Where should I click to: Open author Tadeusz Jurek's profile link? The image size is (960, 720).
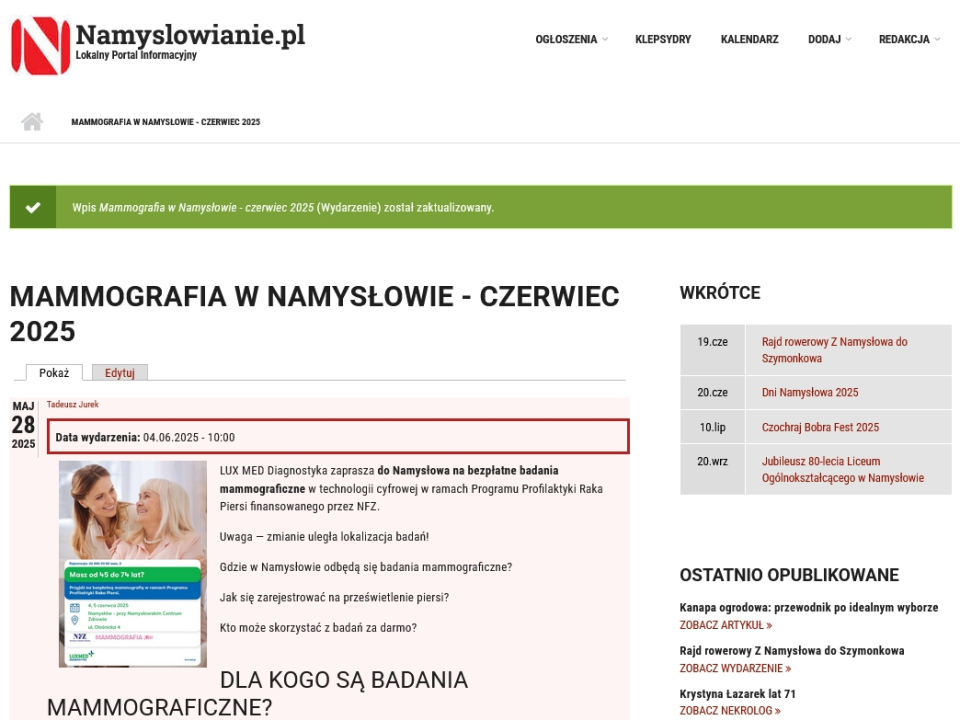73,405
